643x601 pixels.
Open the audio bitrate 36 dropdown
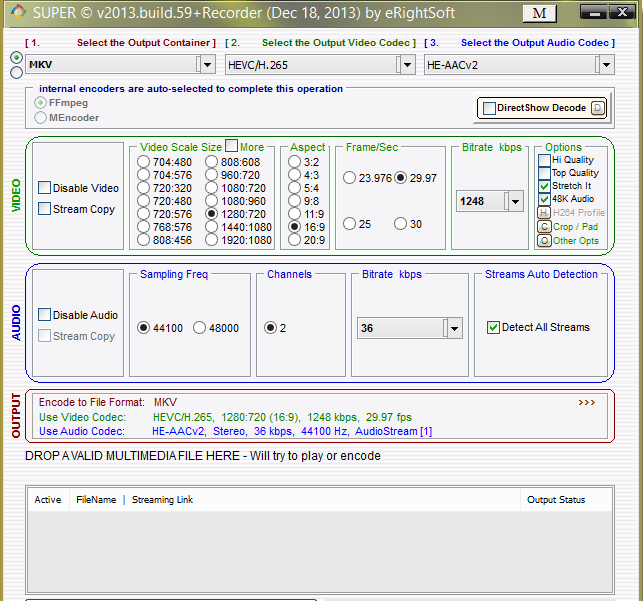(454, 328)
